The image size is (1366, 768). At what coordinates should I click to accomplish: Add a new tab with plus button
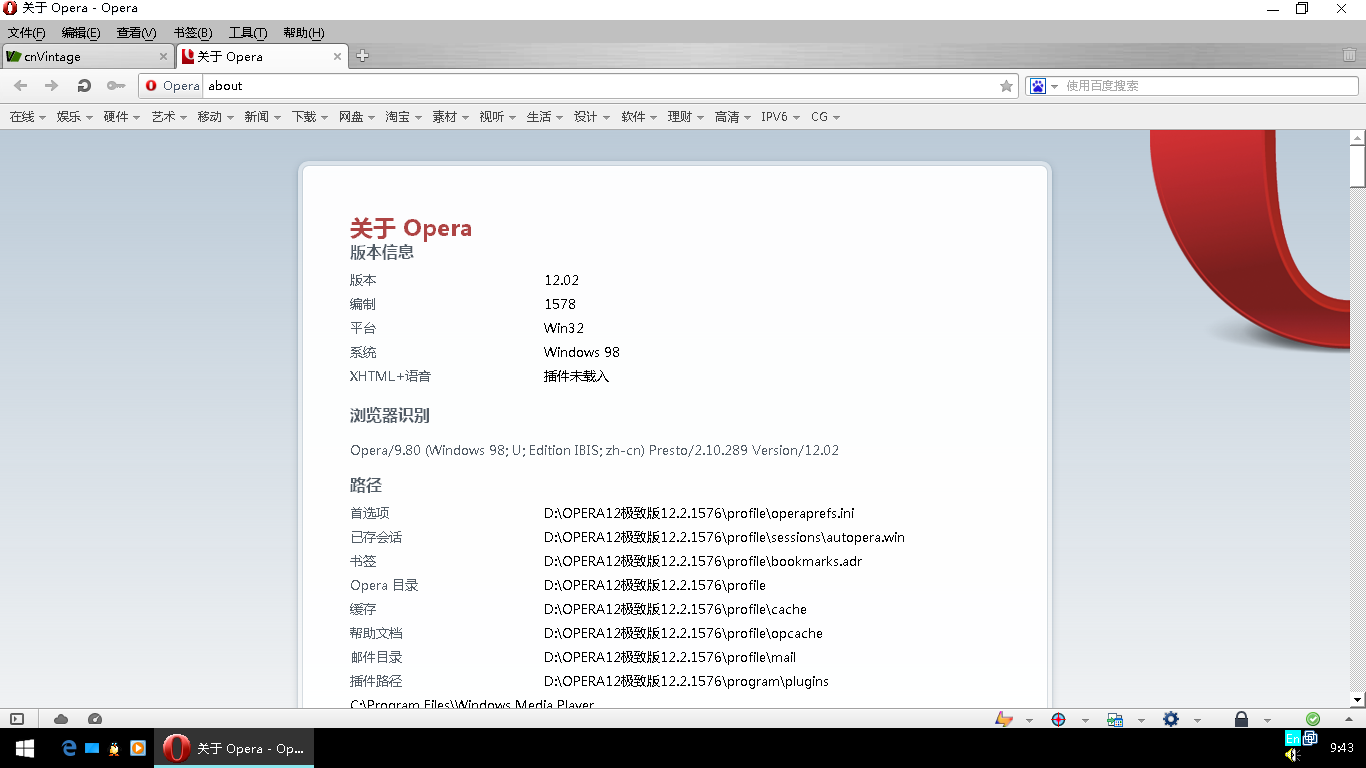pos(362,56)
